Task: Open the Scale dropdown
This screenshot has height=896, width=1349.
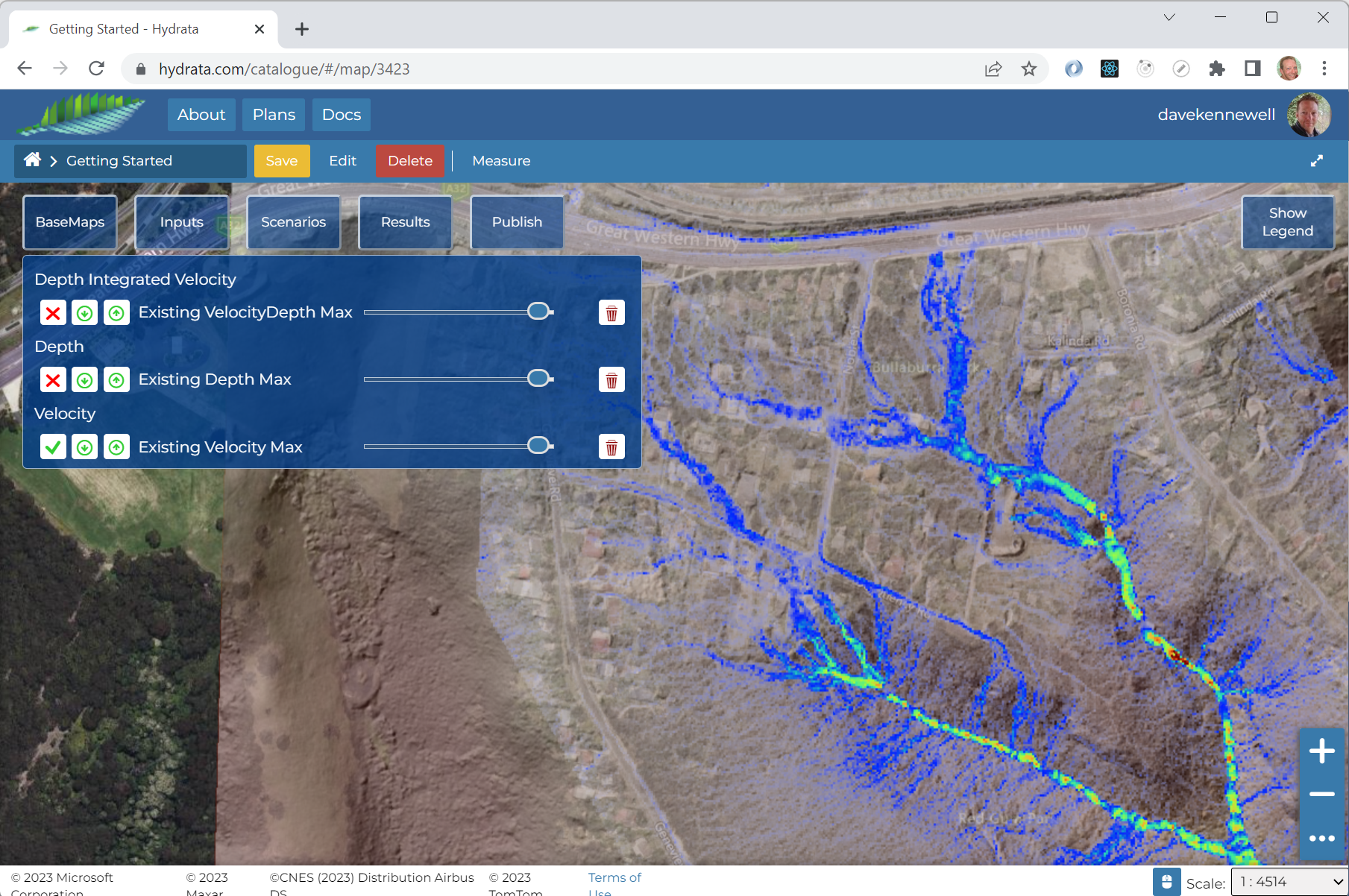Action: (x=1289, y=882)
